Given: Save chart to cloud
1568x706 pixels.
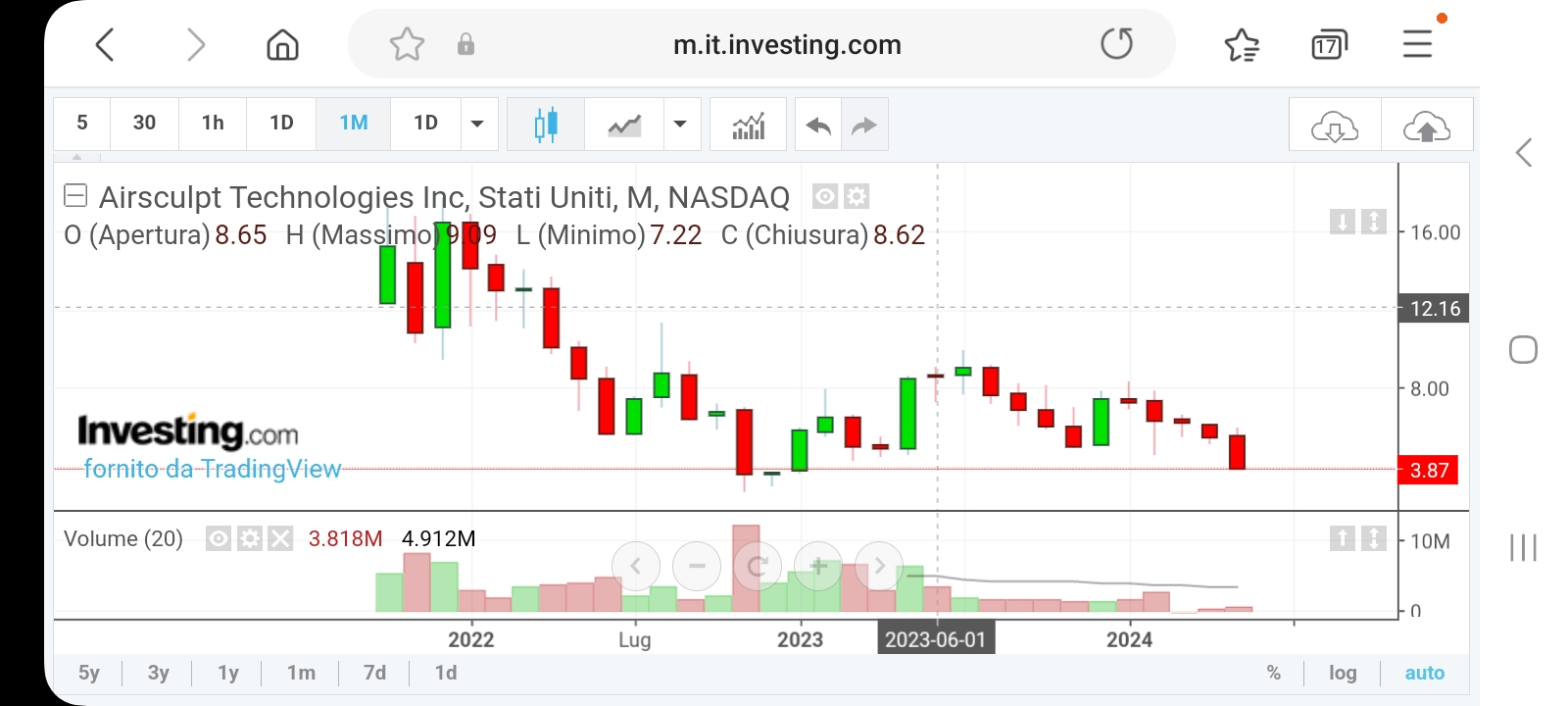Looking at the screenshot, I should 1427,126.
